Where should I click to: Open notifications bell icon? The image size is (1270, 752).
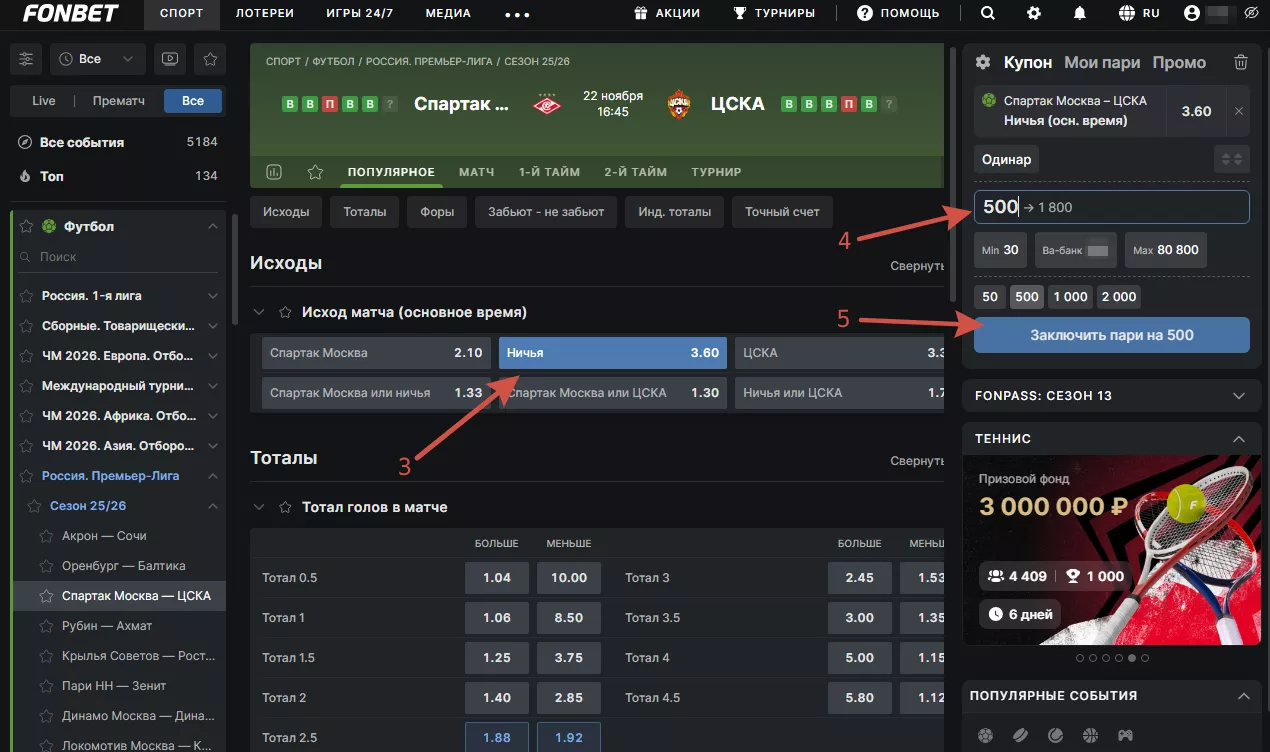pyautogui.click(x=1079, y=14)
